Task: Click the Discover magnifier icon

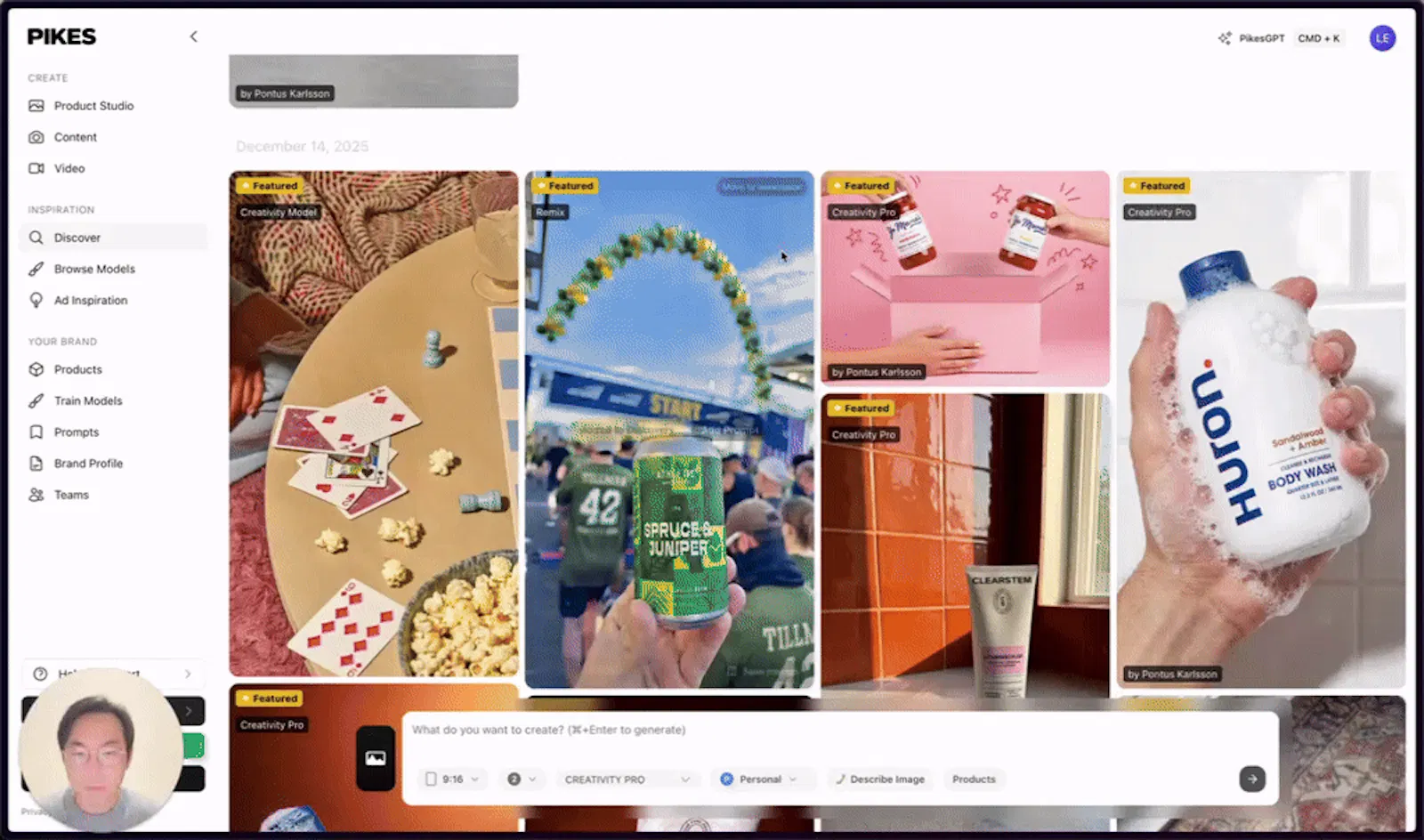Action: [36, 238]
